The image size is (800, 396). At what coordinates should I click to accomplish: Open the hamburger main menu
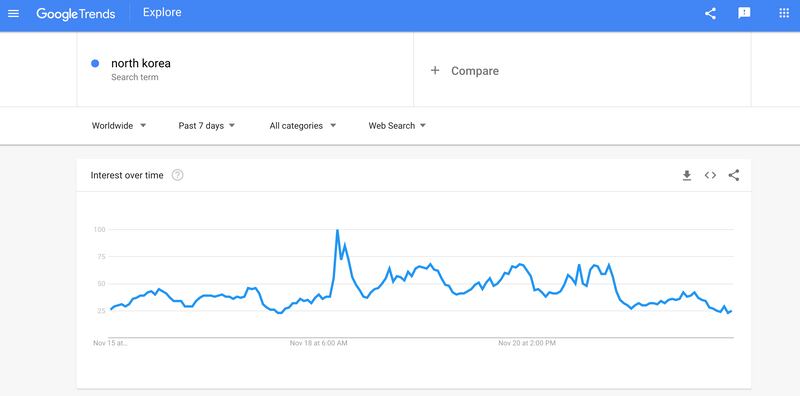tap(14, 14)
